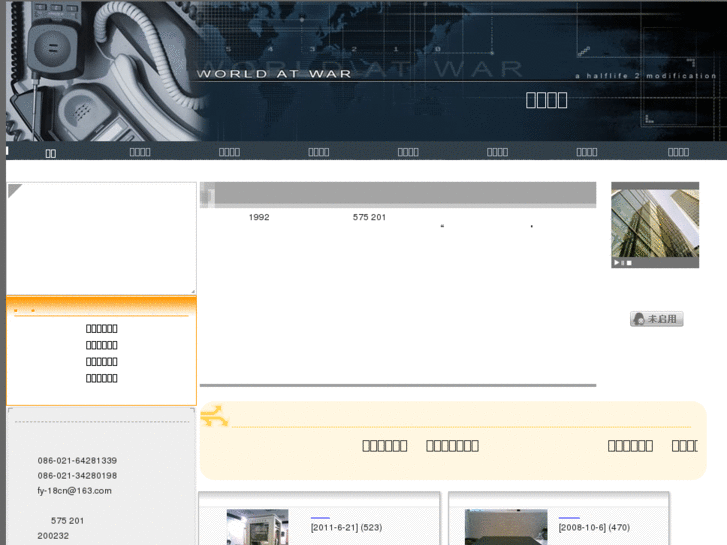Click the 'a halflife 2 modification' banner text
Viewport: 727px width, 545px height.
tap(646, 76)
